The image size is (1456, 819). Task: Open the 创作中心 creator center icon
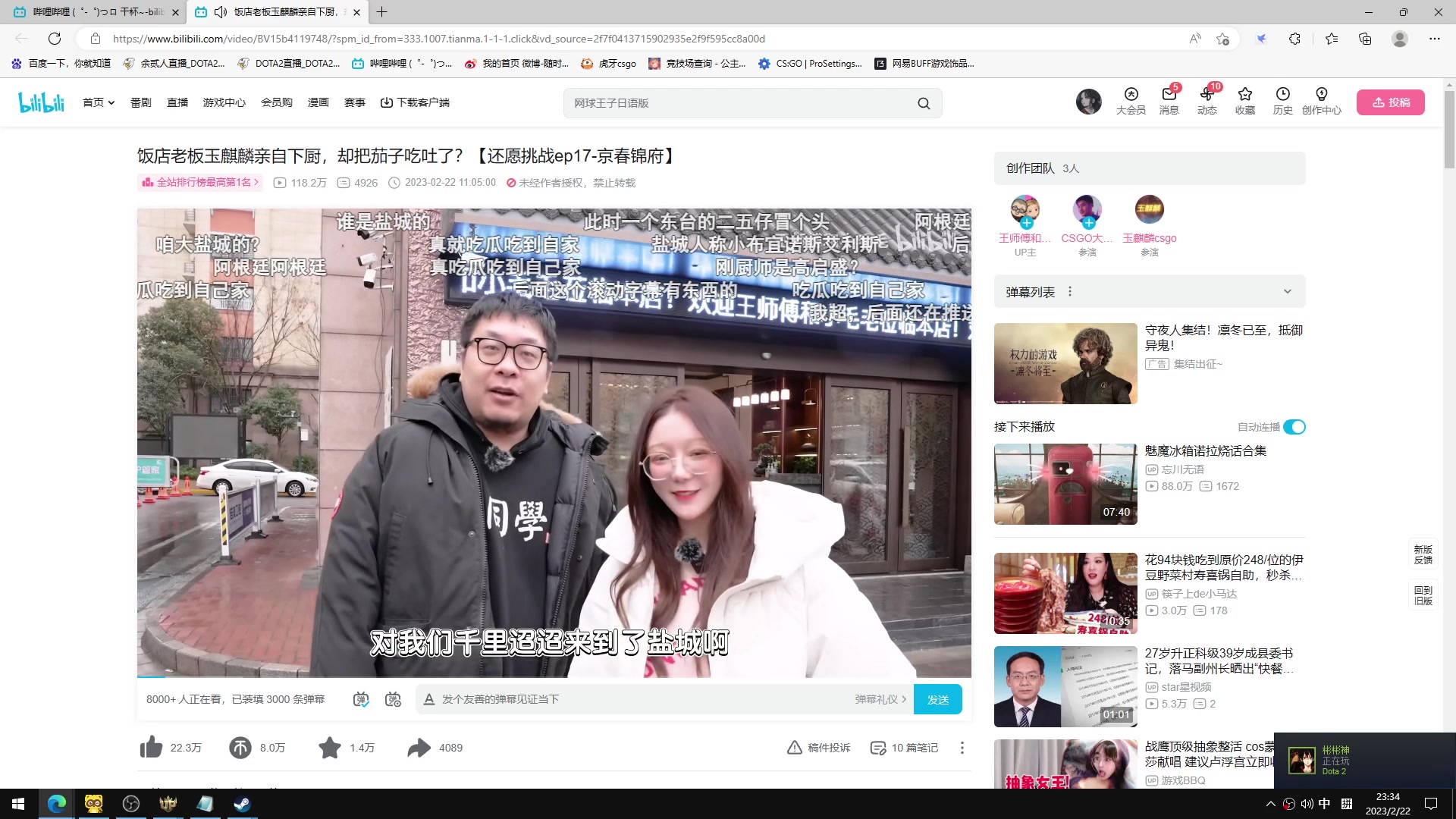(x=1322, y=102)
